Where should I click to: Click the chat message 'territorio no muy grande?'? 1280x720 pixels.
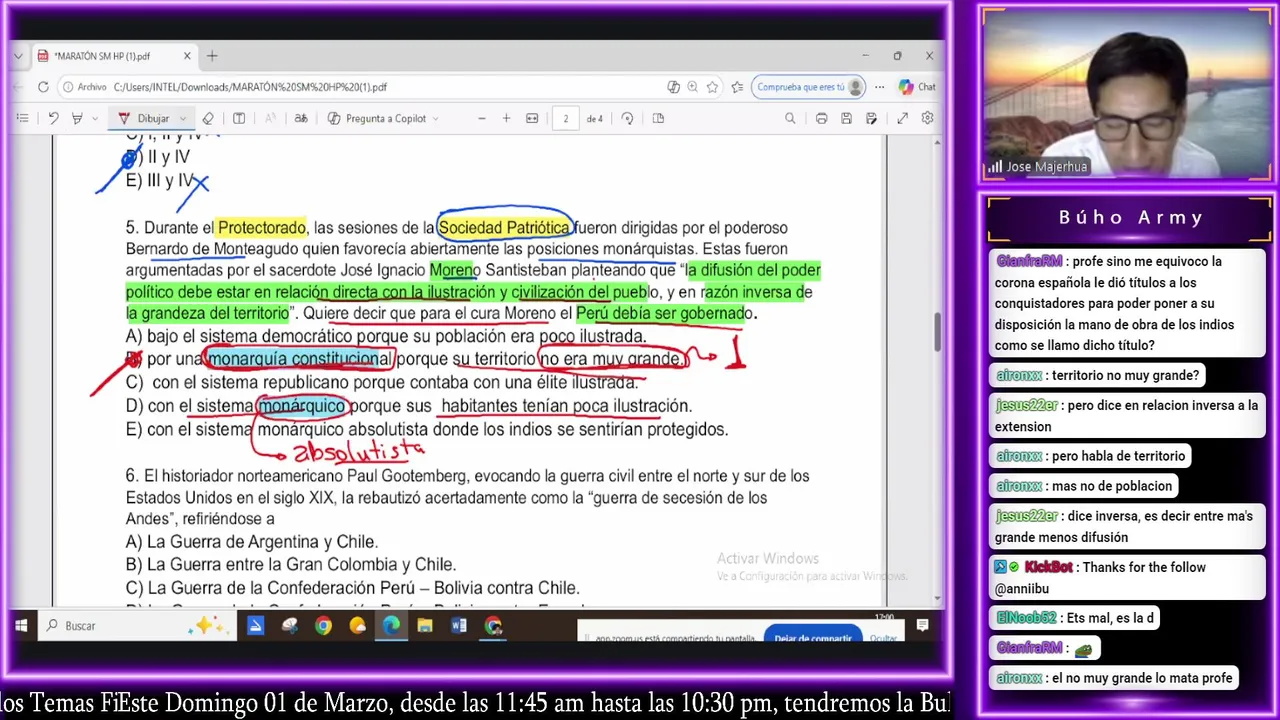(x=1098, y=376)
